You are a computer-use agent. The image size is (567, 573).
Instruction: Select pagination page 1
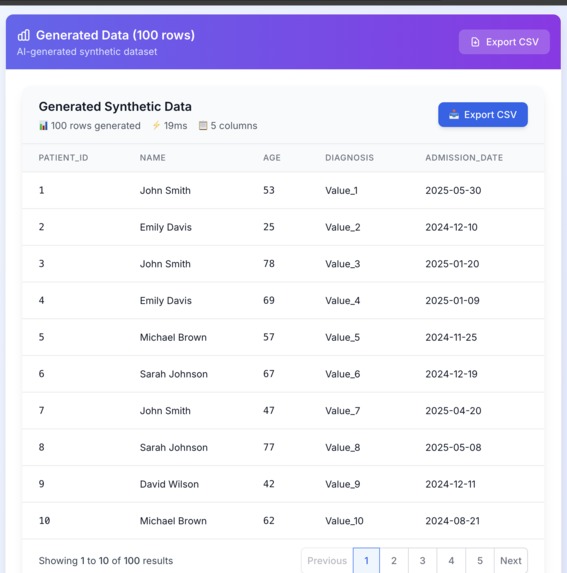click(366, 560)
